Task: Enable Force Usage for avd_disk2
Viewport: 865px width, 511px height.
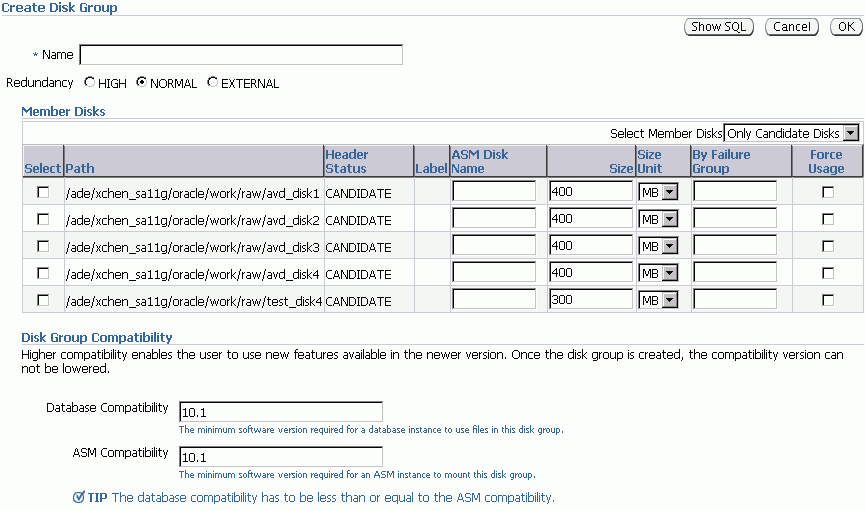Action: coord(827,219)
